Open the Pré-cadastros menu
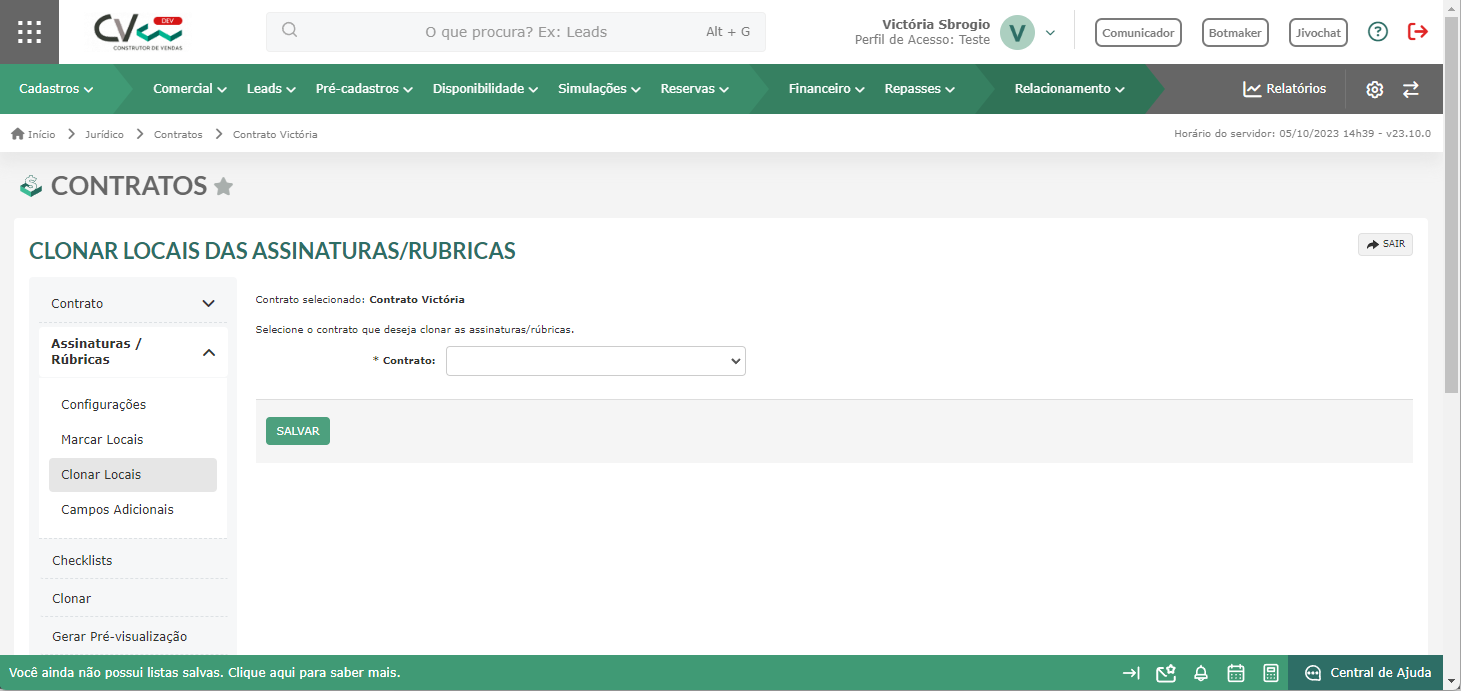1461x691 pixels. [364, 89]
